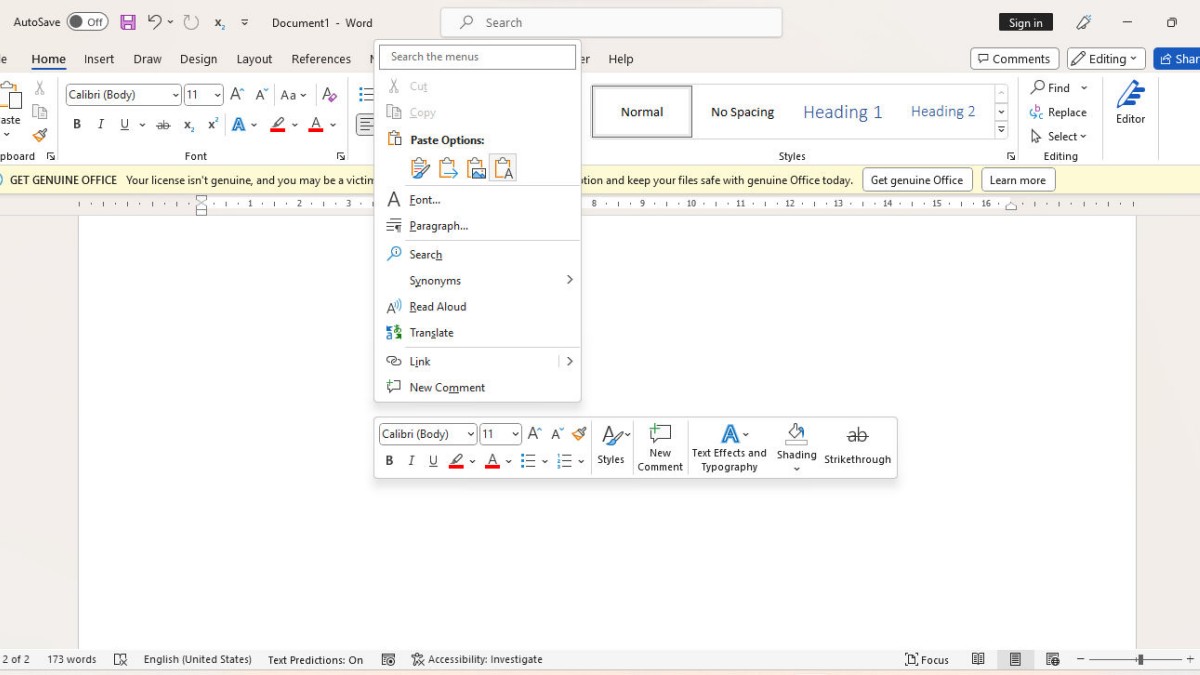The image size is (1200, 675).
Task: Choose Translate from the context menu
Action: coord(431,333)
